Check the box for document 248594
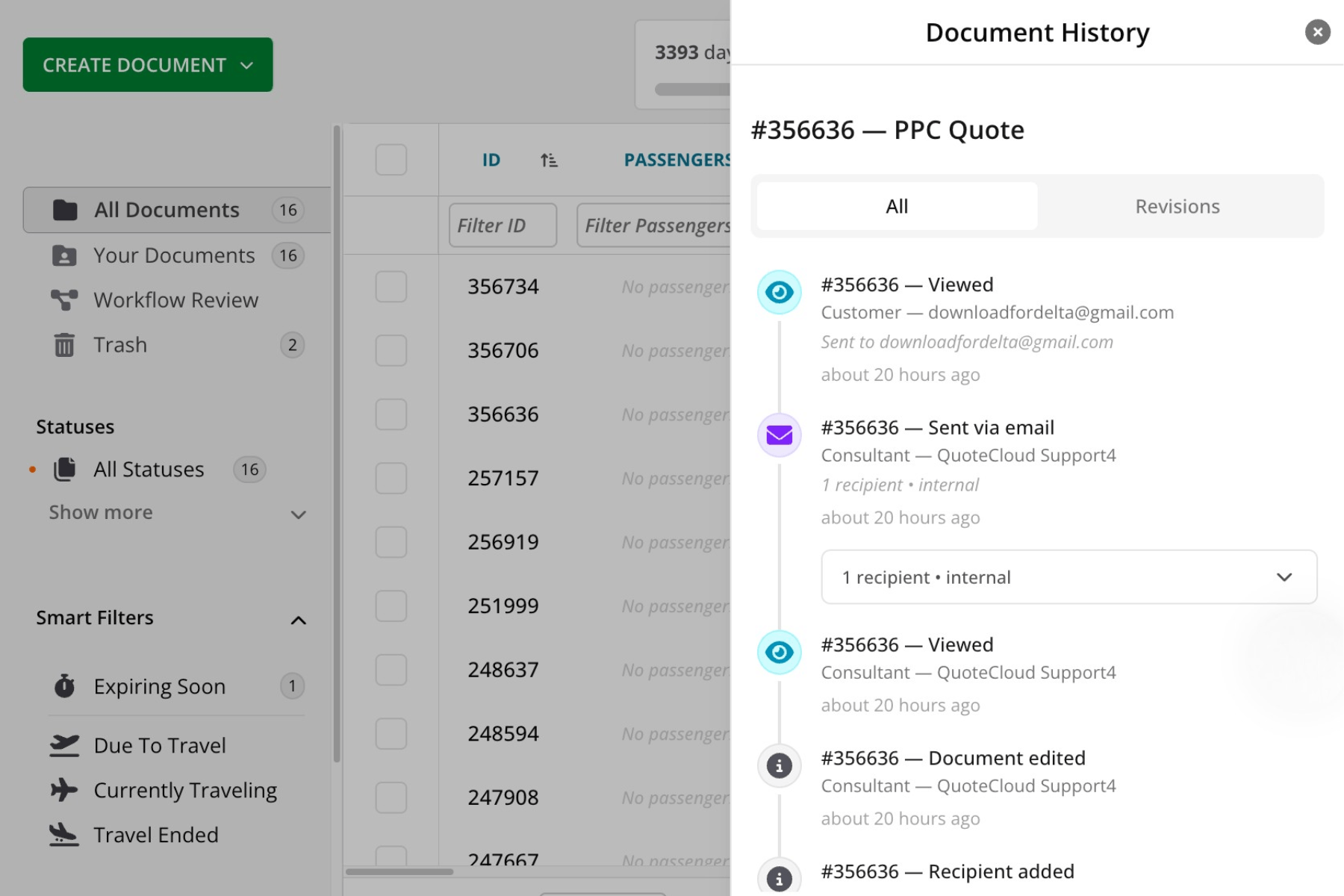This screenshot has height=896, width=1344. [391, 733]
